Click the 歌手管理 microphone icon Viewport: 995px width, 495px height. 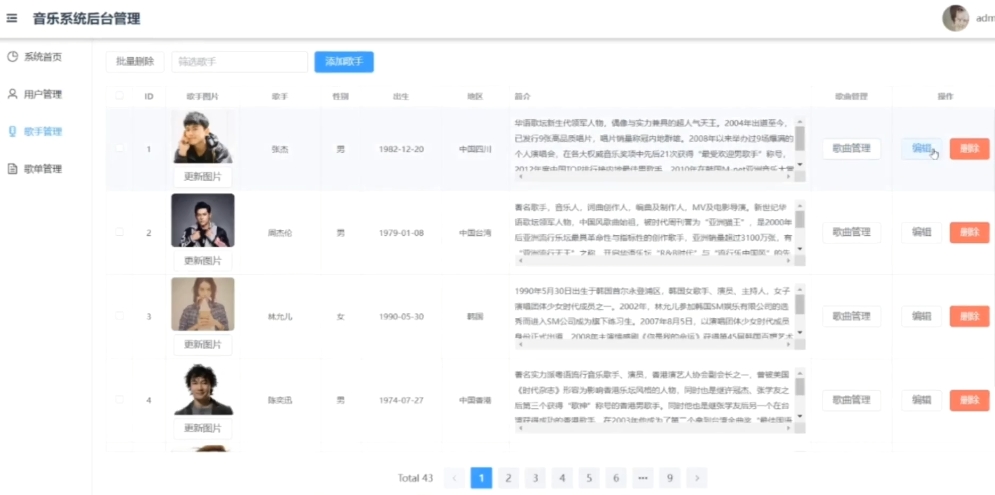pos(12,131)
